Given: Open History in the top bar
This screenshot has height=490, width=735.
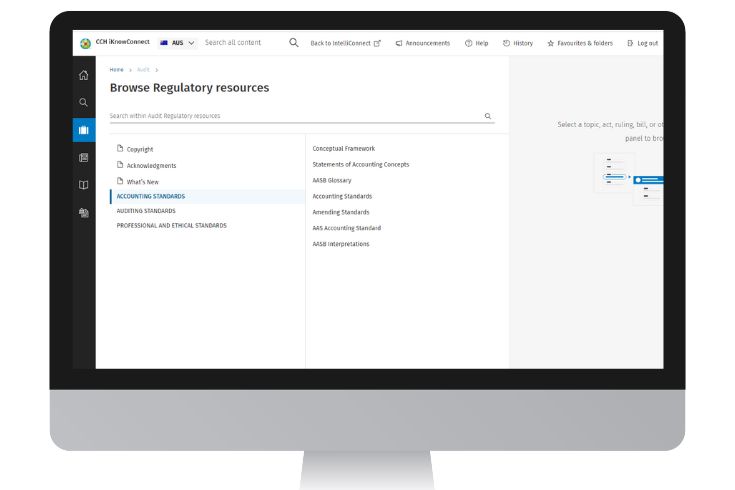Looking at the screenshot, I should (518, 44).
